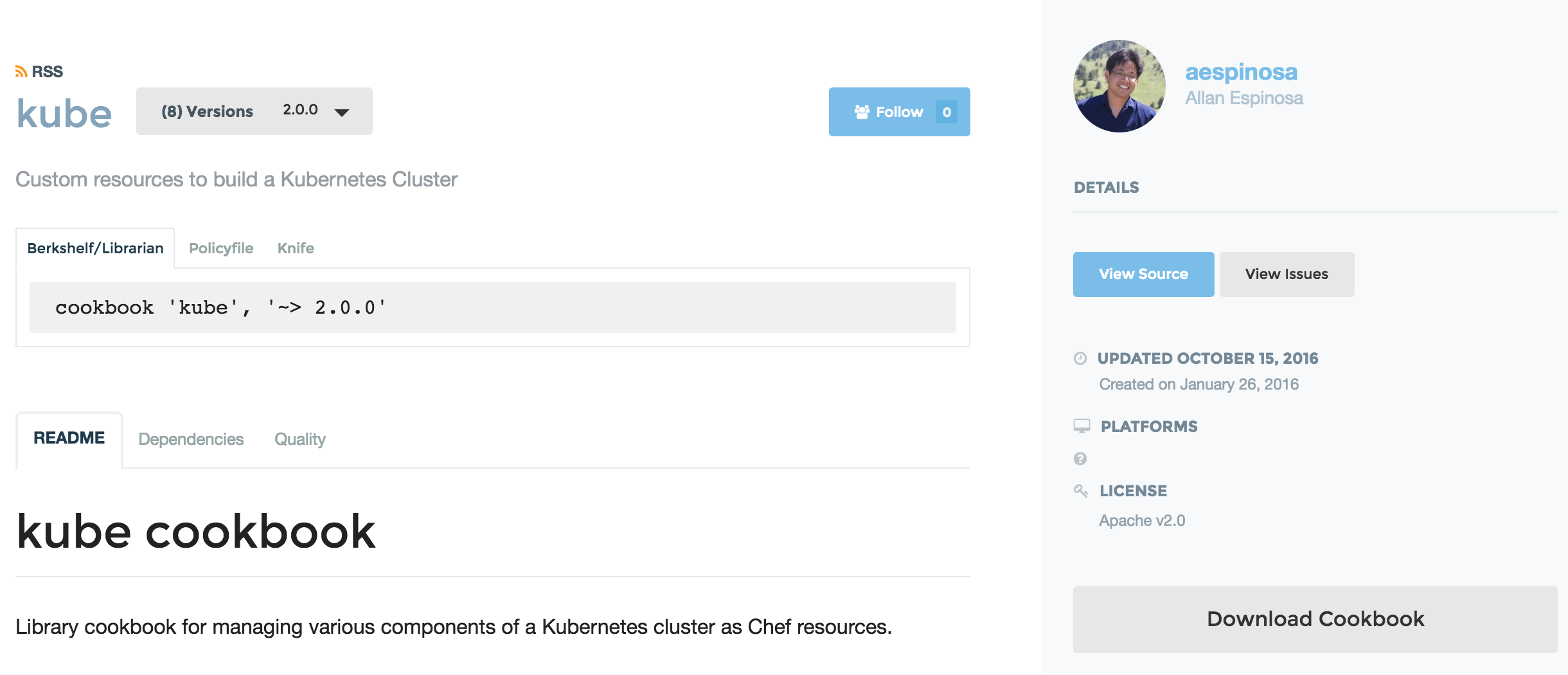This screenshot has width=1568, height=675.
Task: Select the Berkshelf/Librarian tab
Action: pos(95,248)
